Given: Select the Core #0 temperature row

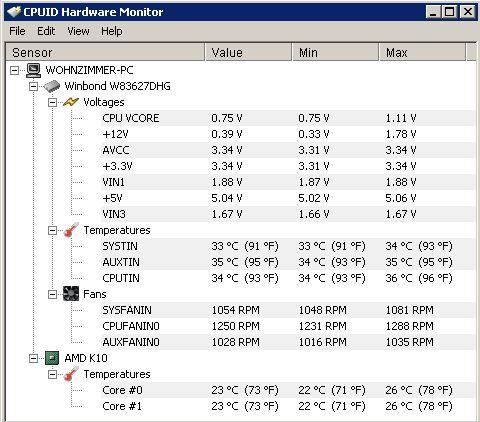Looking at the screenshot, I should (288, 390).
